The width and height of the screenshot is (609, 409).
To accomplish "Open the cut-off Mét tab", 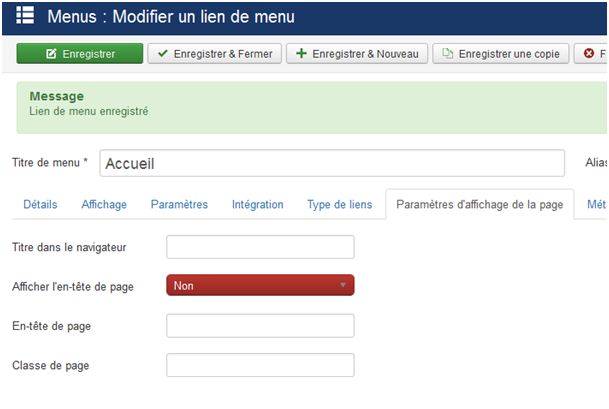I will tap(596, 204).
